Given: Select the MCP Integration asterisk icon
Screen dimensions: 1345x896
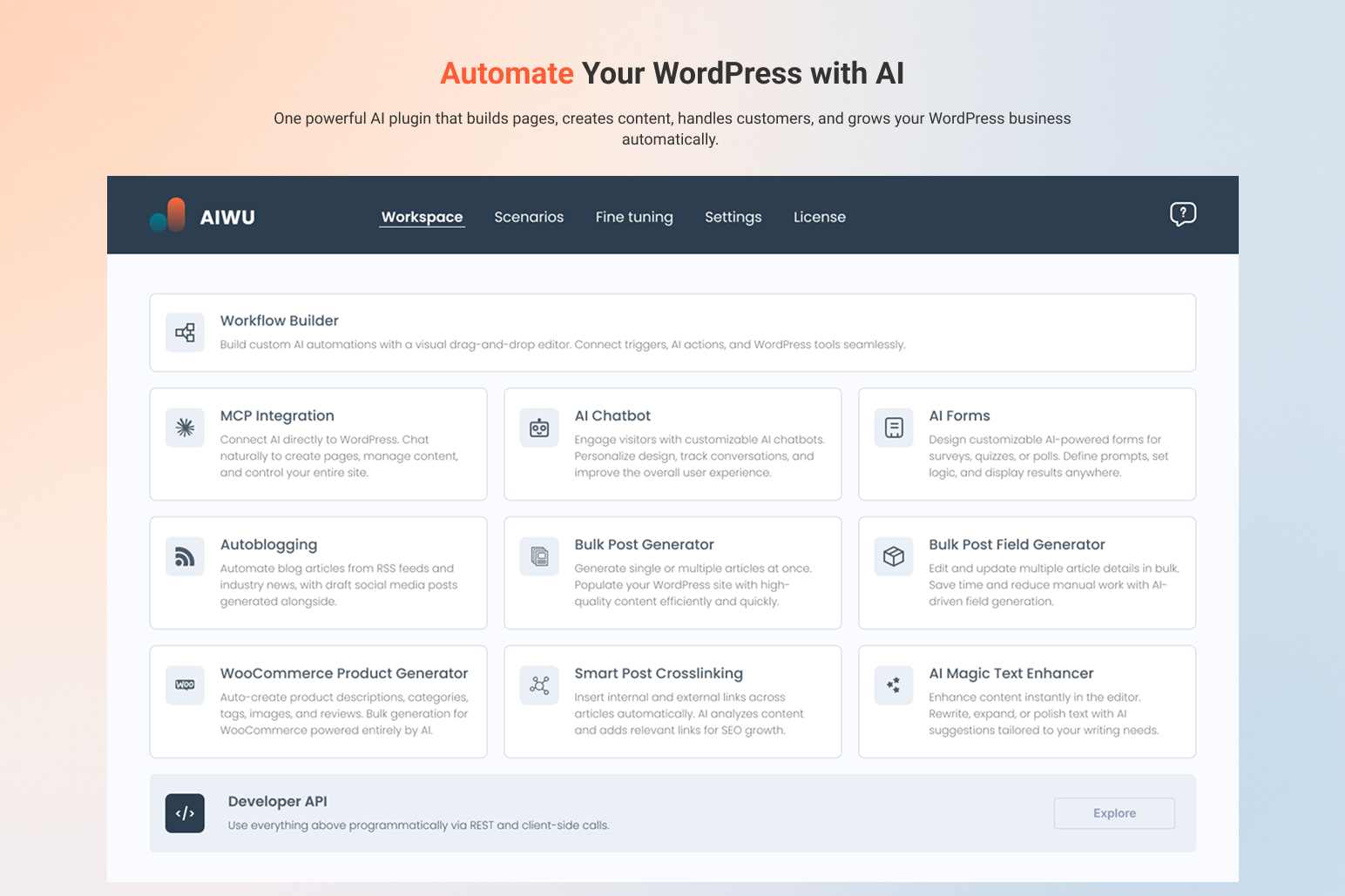Looking at the screenshot, I should pyautogui.click(x=185, y=428).
